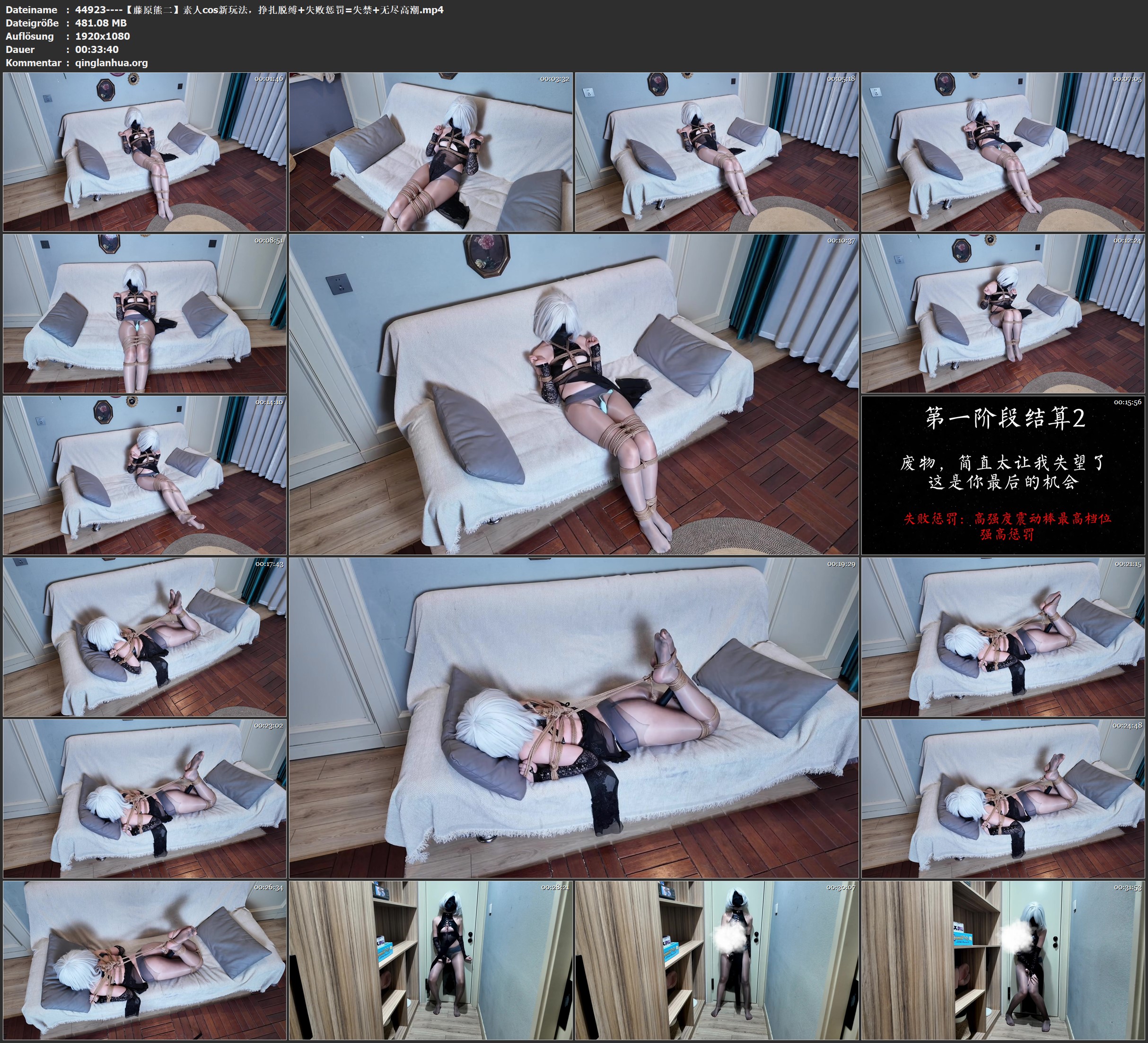Screen dimensions: 1148x1043
Task: Open the thumbnail at 00:23:02
Action: [145, 798]
